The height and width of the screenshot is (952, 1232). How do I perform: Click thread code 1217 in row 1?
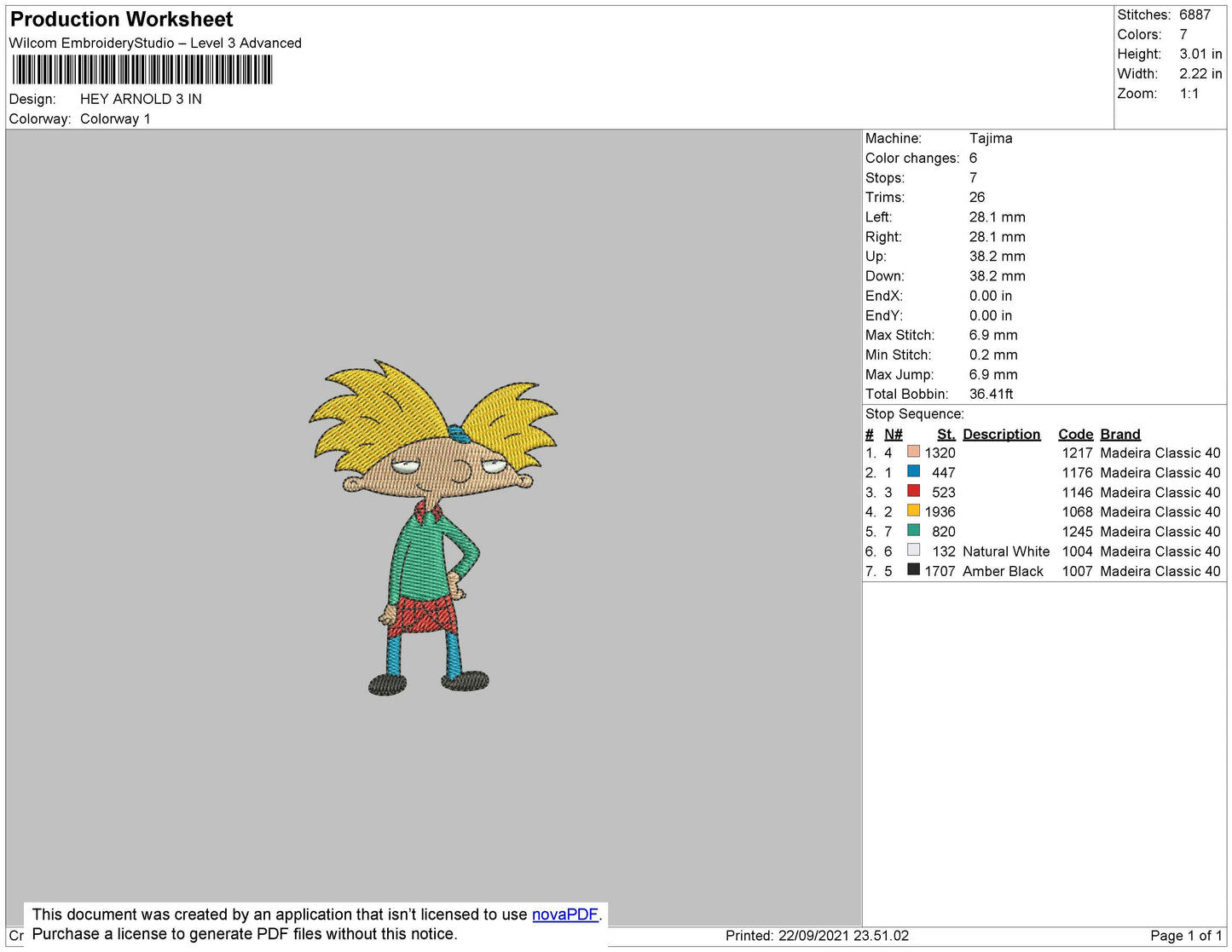tap(1077, 453)
